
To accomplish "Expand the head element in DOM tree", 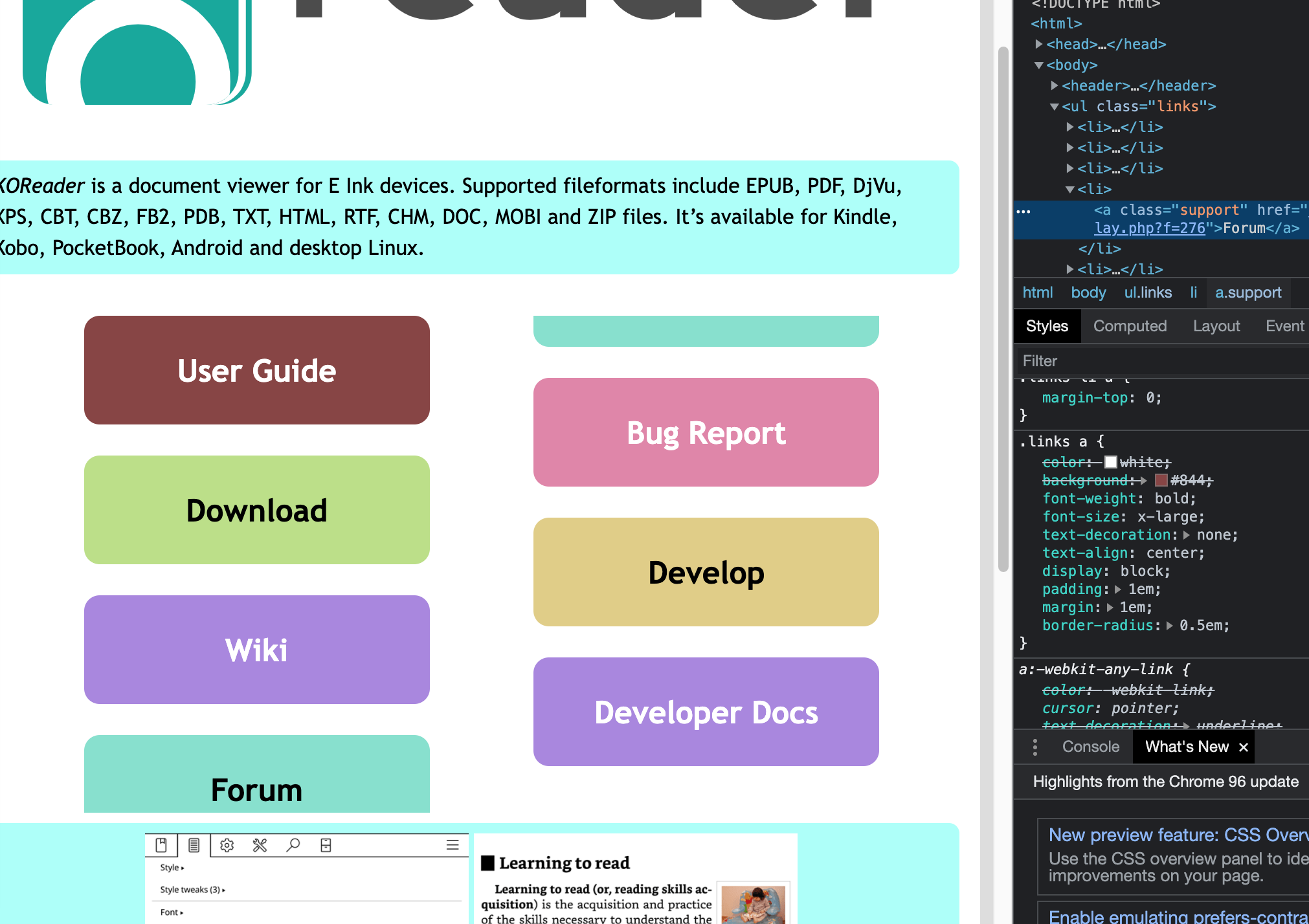I will click(1039, 44).
